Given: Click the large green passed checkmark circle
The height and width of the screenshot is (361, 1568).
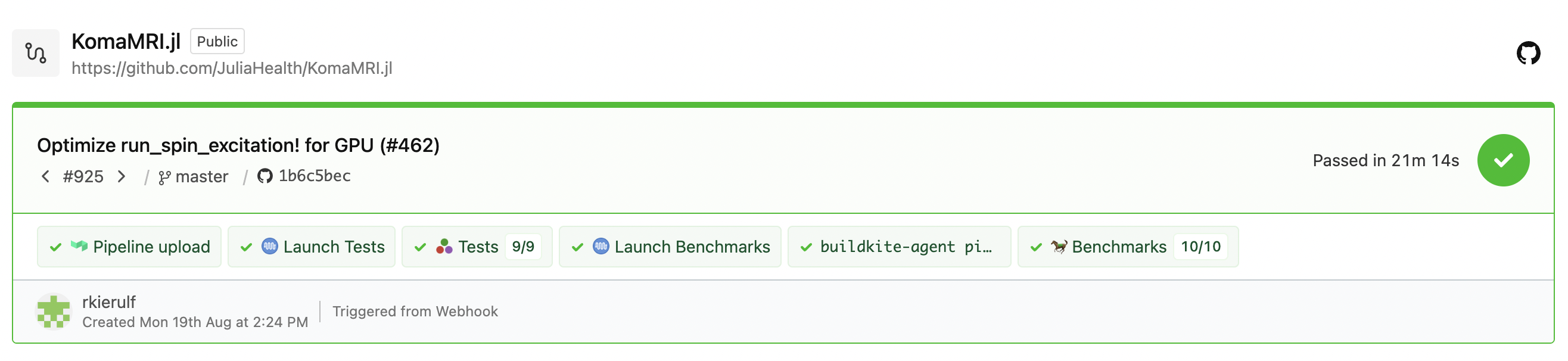Looking at the screenshot, I should (x=1503, y=160).
